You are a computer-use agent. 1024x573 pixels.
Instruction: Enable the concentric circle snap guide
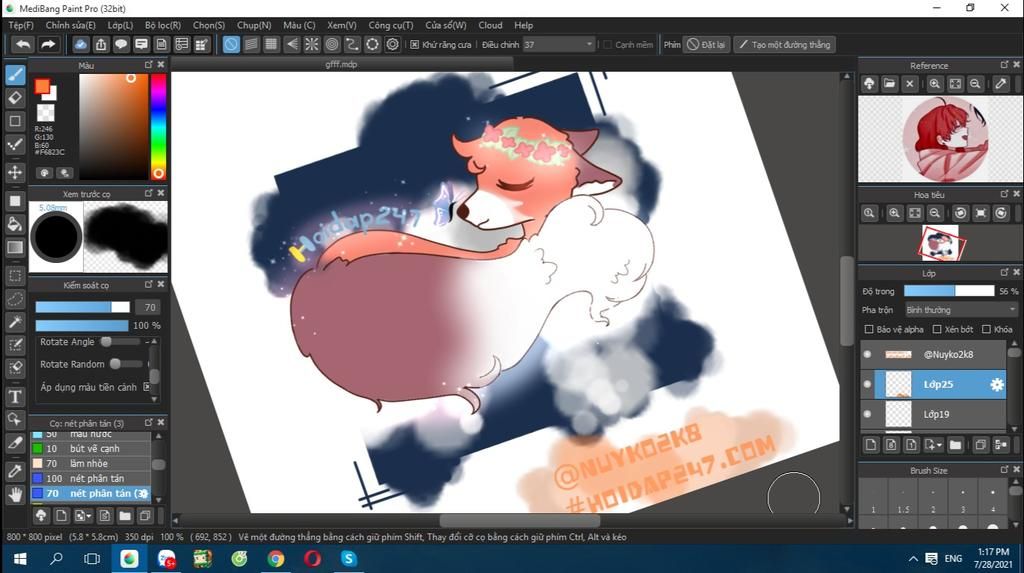[332, 44]
